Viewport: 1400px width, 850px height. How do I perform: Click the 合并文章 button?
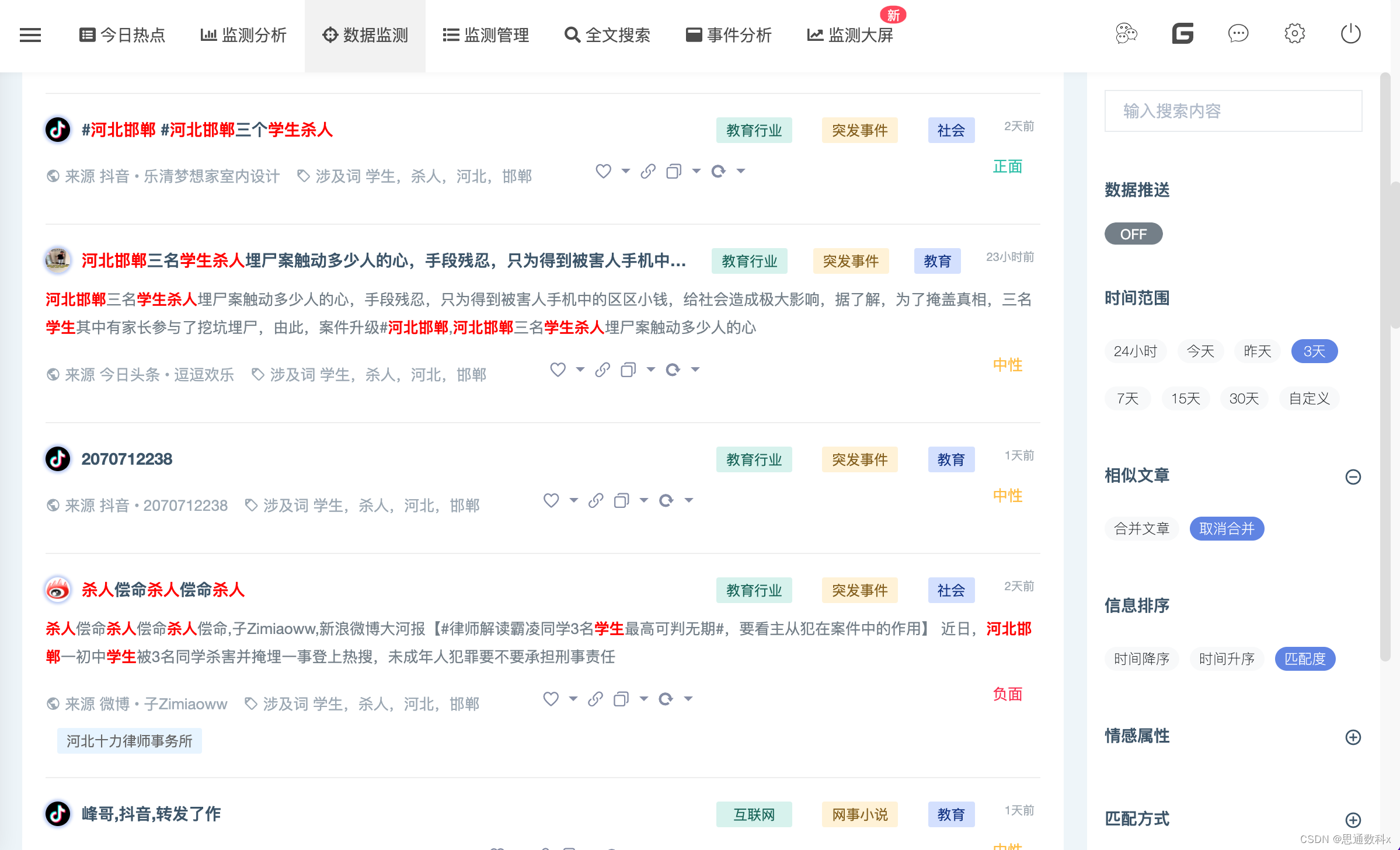(x=1141, y=529)
